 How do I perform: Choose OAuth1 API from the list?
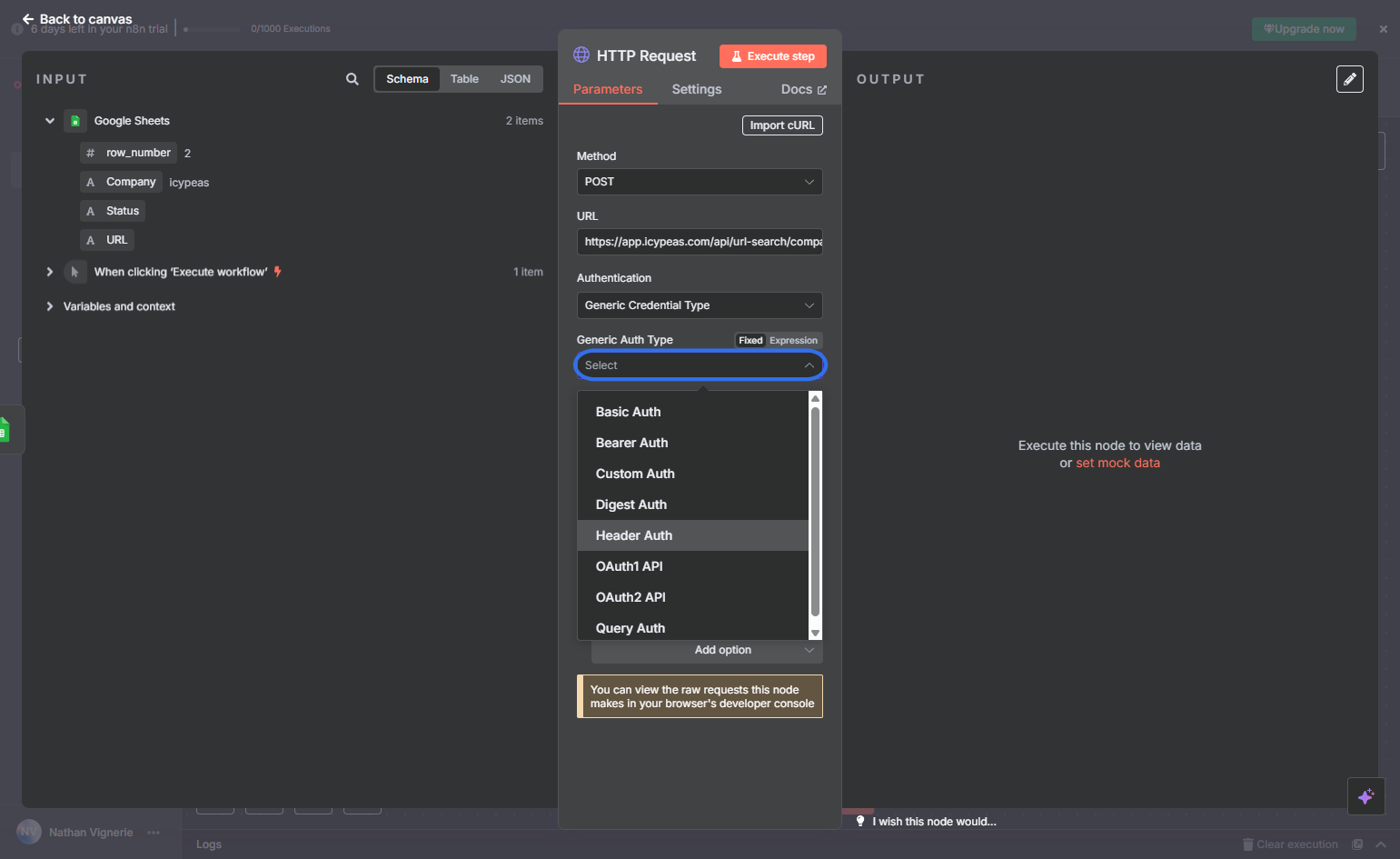693,566
